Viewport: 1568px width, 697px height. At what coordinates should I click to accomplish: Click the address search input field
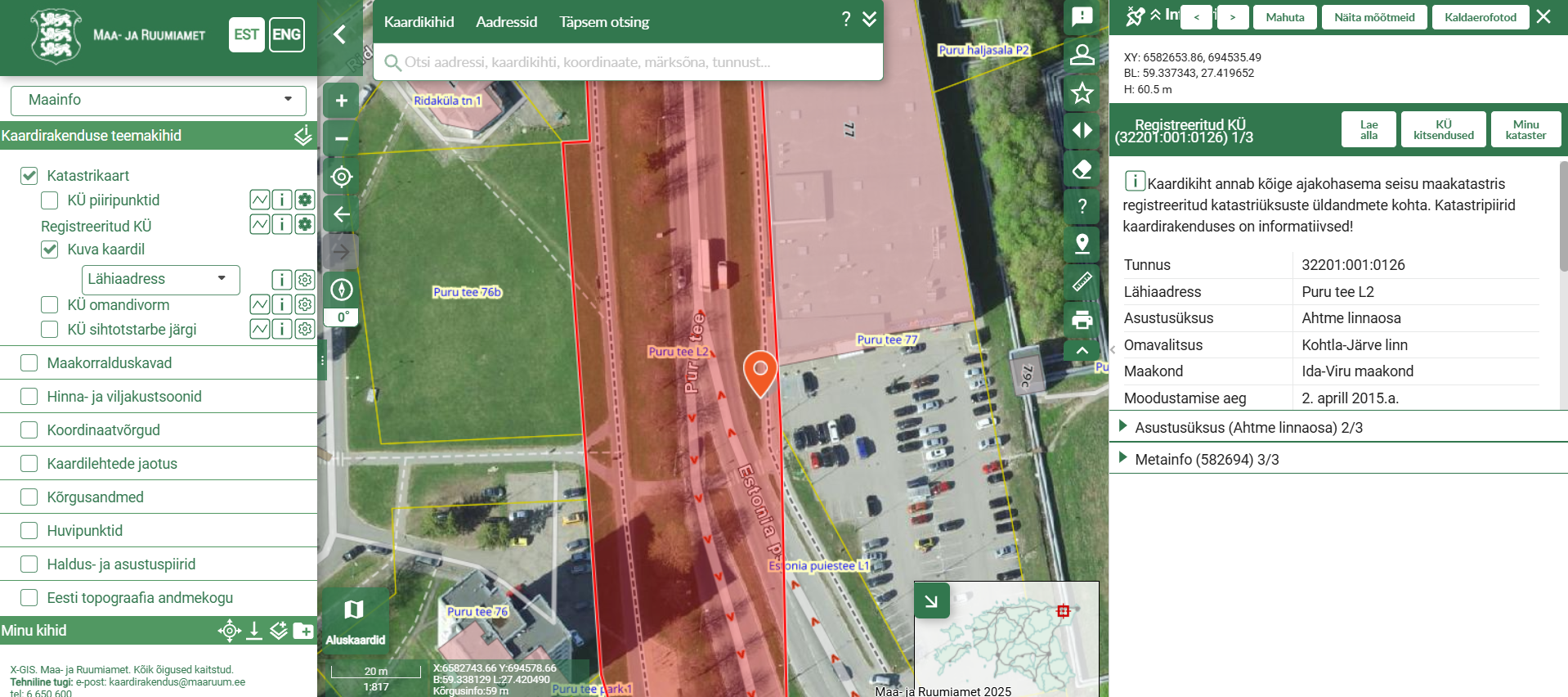[629, 62]
